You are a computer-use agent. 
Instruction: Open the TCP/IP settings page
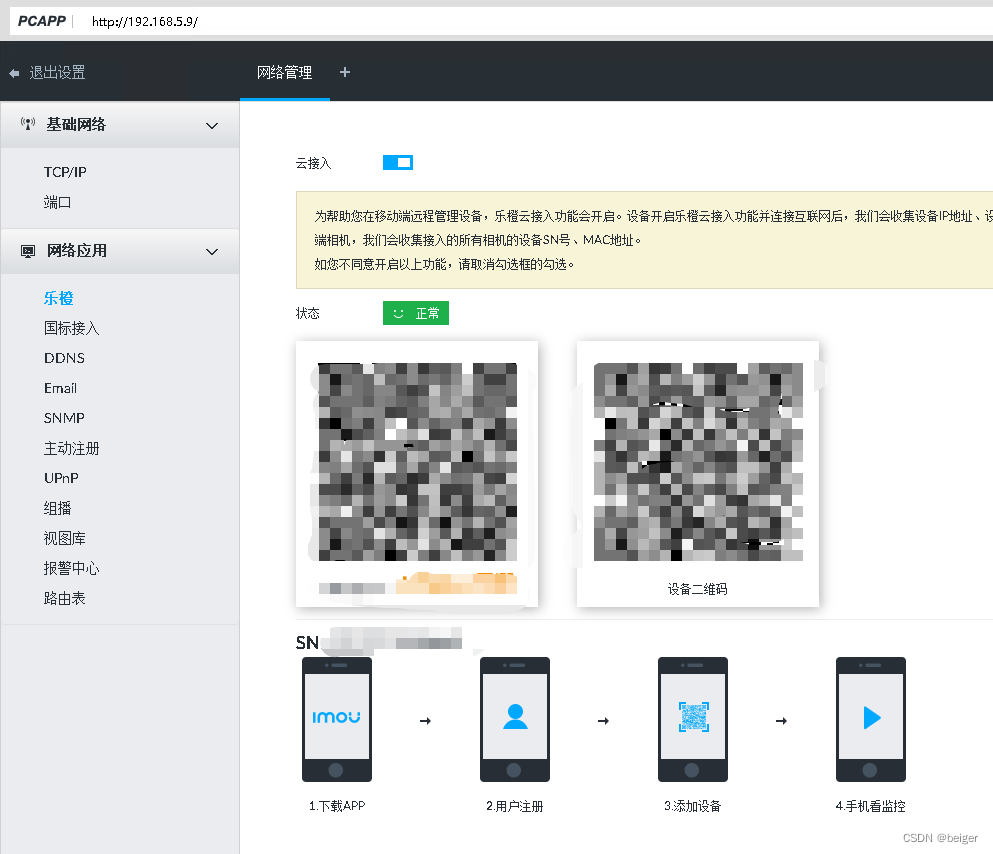click(65, 172)
